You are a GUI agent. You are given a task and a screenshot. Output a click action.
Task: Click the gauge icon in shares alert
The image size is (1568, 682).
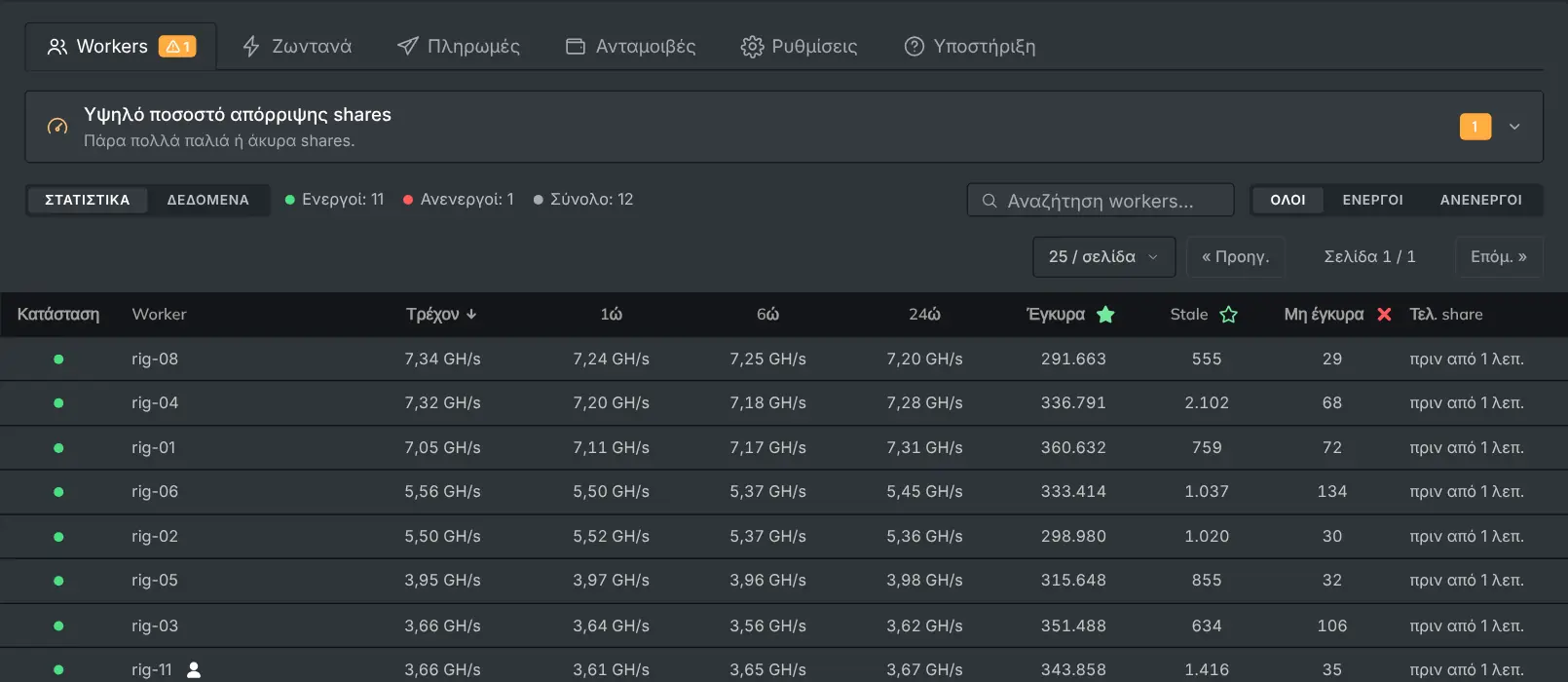point(57,127)
